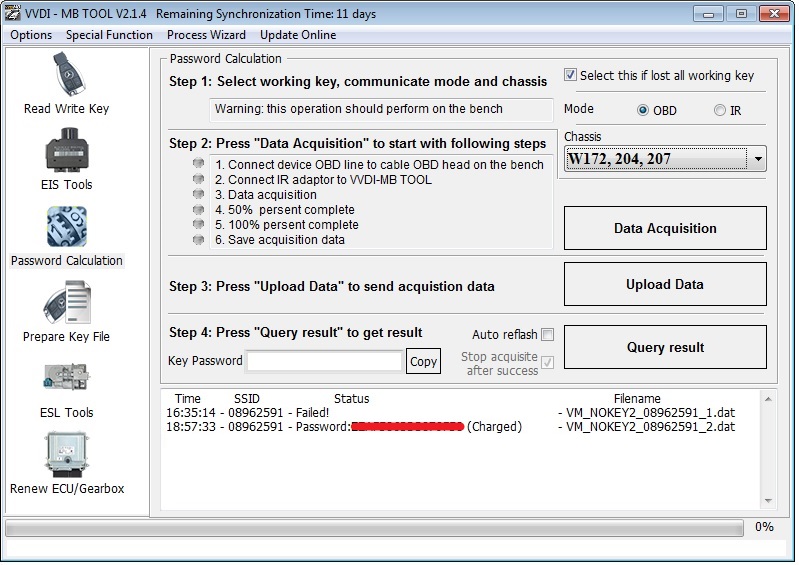Image resolution: width=799 pixels, height=565 pixels.
Task: Open the Options menu
Action: tap(31, 35)
